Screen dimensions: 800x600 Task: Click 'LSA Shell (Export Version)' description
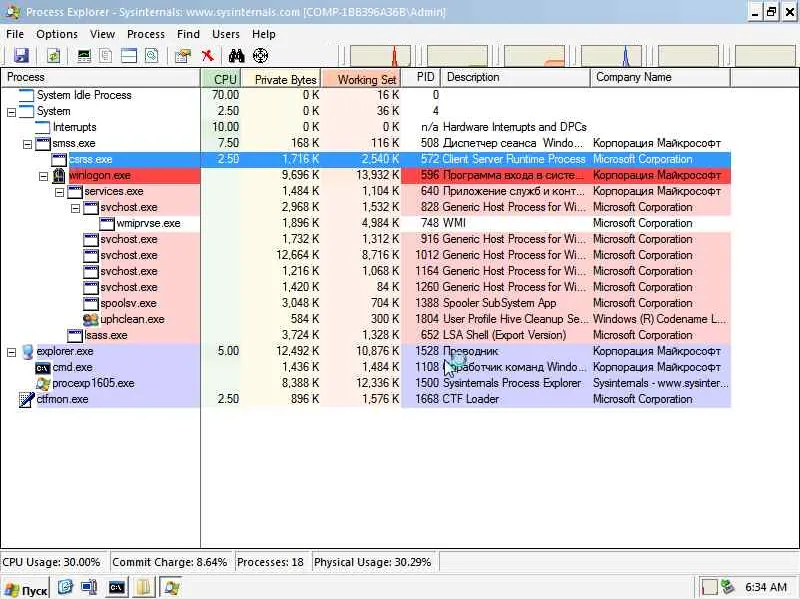504,335
